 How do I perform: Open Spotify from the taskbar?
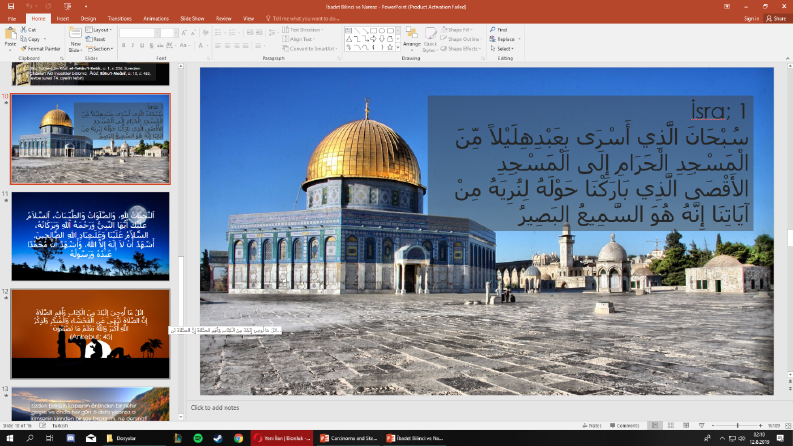tap(198, 438)
